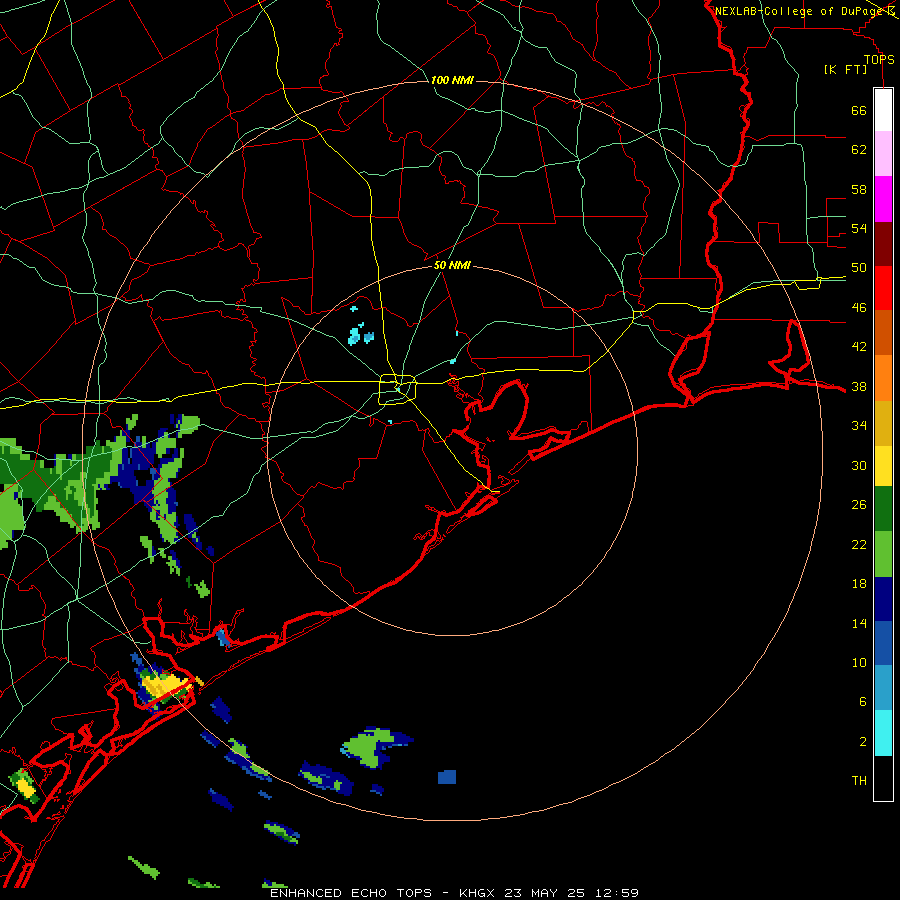Click the 'TH' legend label
The height and width of the screenshot is (900, 900).
859,781
